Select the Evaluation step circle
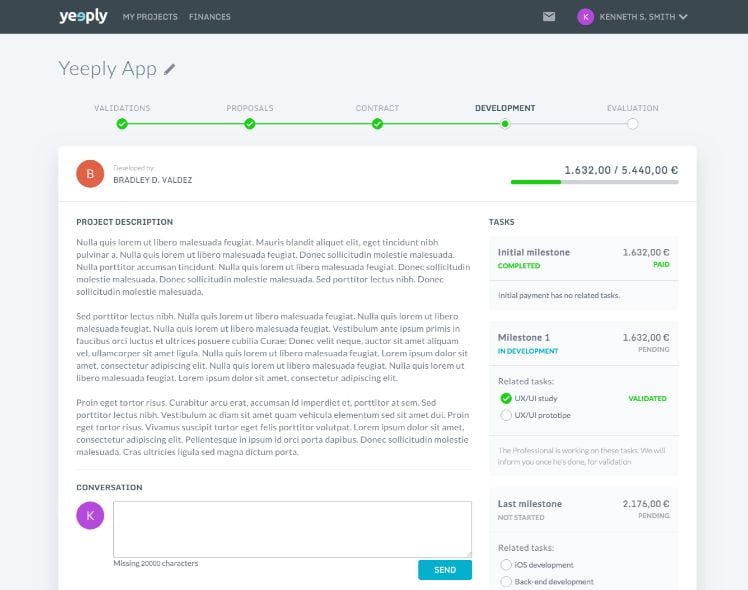748x590 pixels. click(633, 124)
